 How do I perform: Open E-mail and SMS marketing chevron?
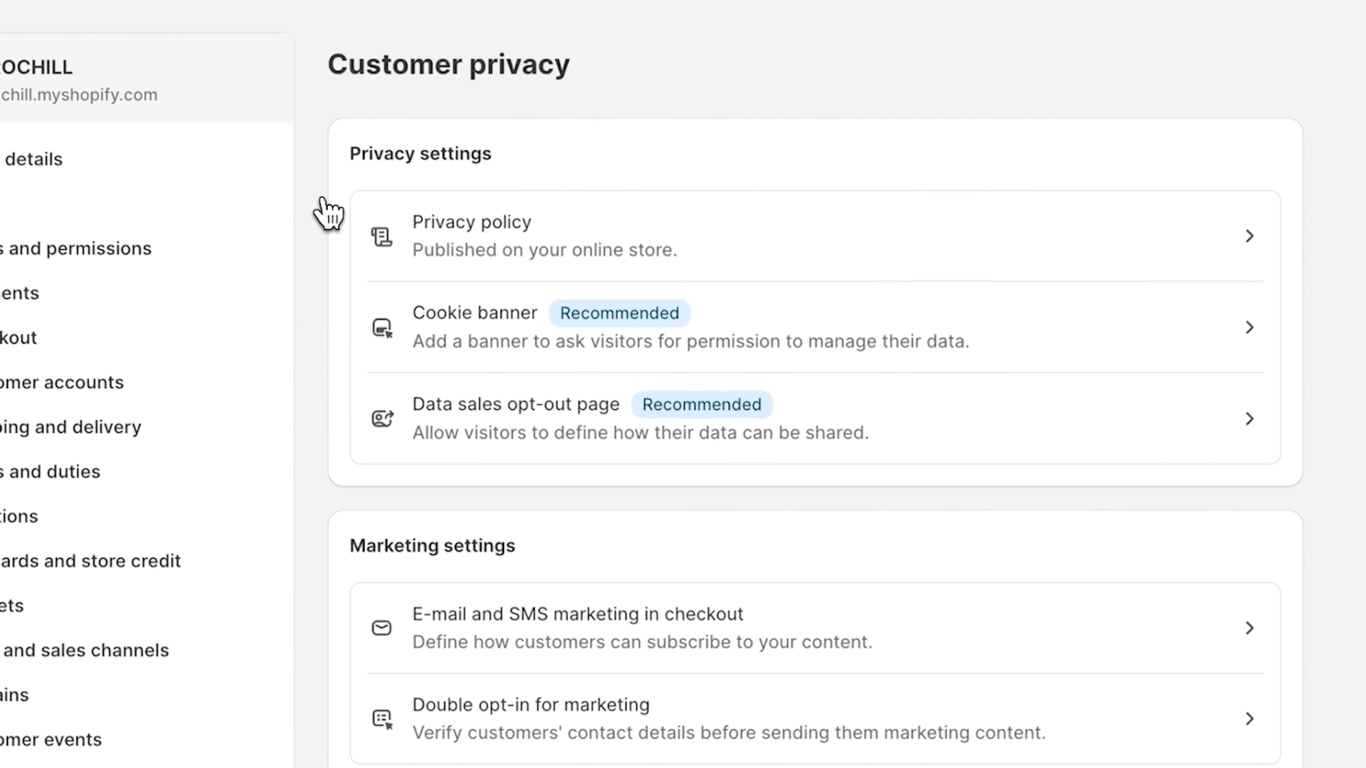[x=1249, y=628]
